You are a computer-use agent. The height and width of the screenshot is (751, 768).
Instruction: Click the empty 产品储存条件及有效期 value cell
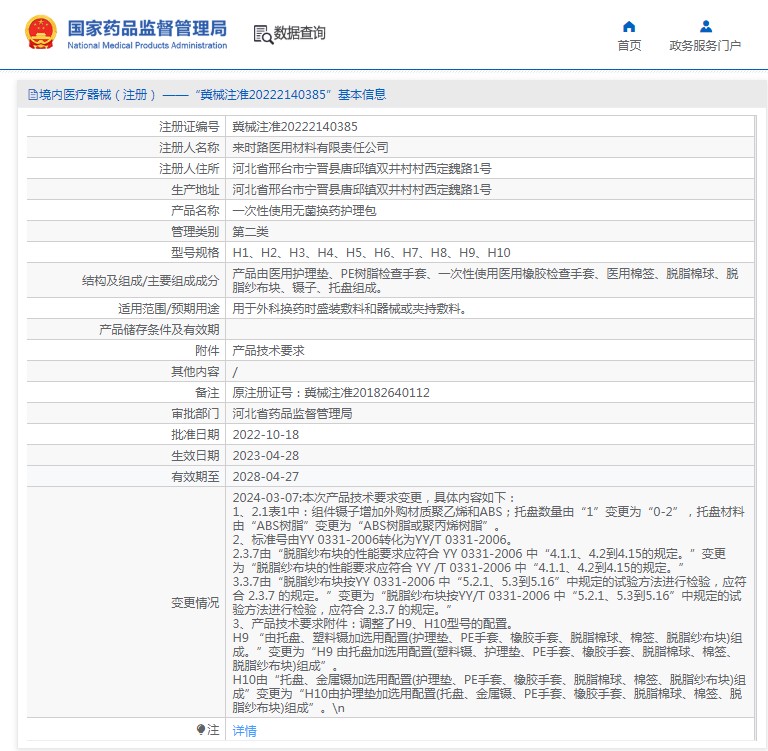[x=489, y=330]
